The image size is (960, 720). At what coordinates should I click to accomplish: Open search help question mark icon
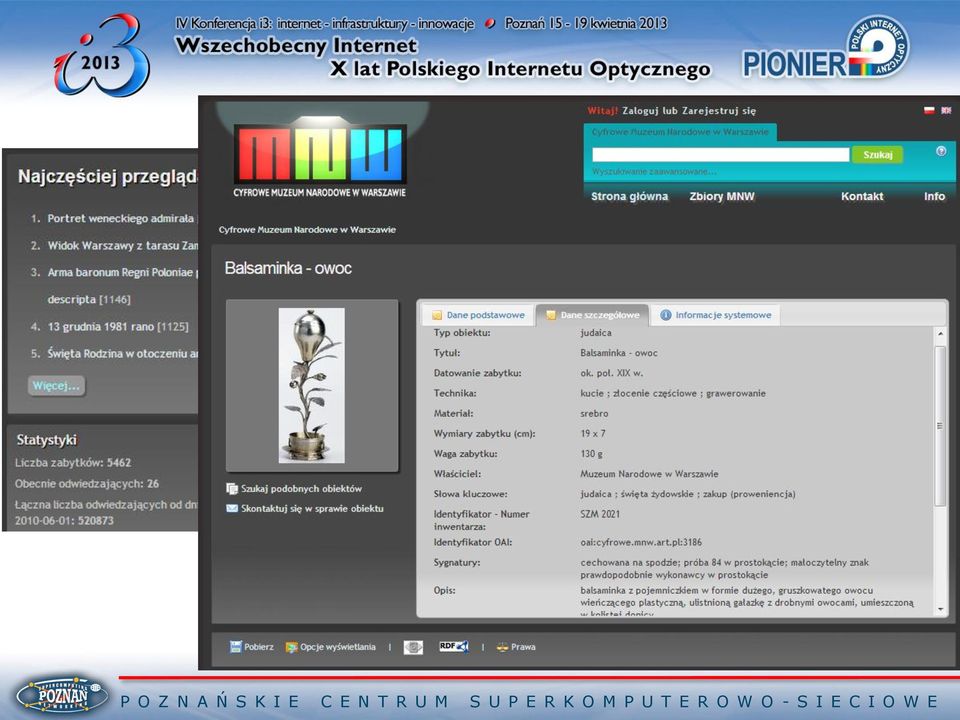pyautogui.click(x=941, y=151)
